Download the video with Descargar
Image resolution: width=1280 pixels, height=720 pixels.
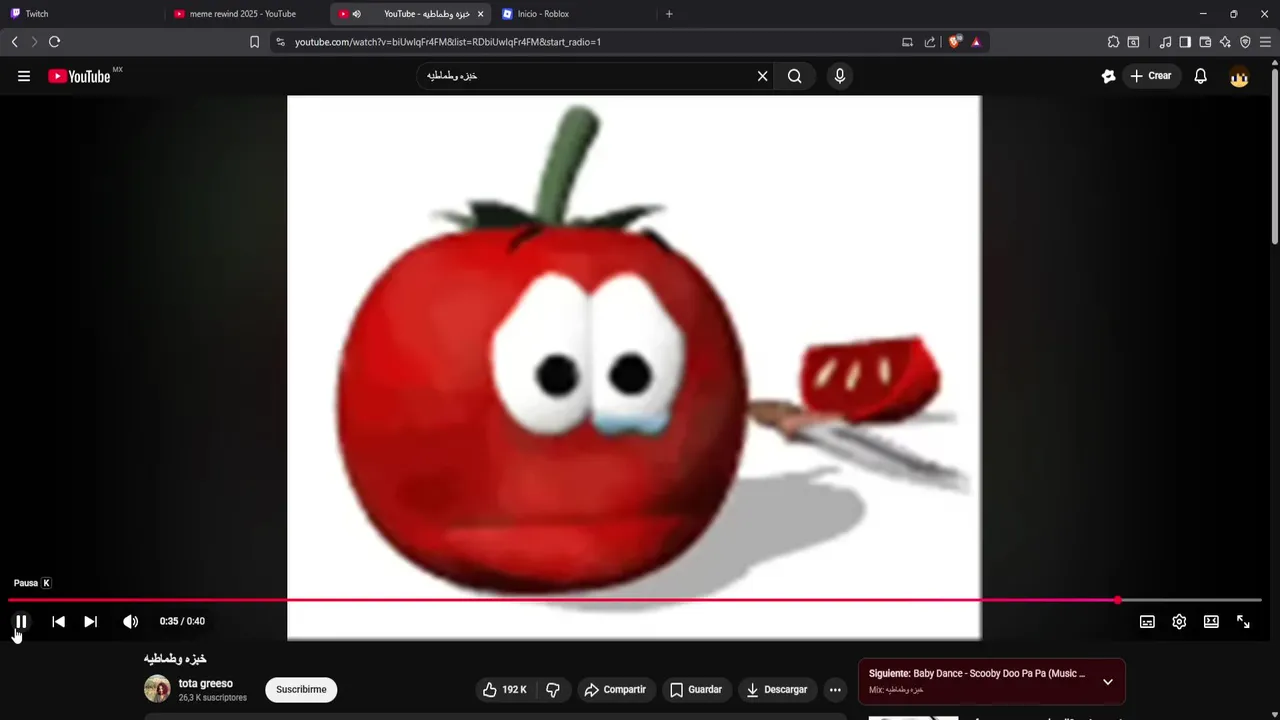tap(777, 689)
